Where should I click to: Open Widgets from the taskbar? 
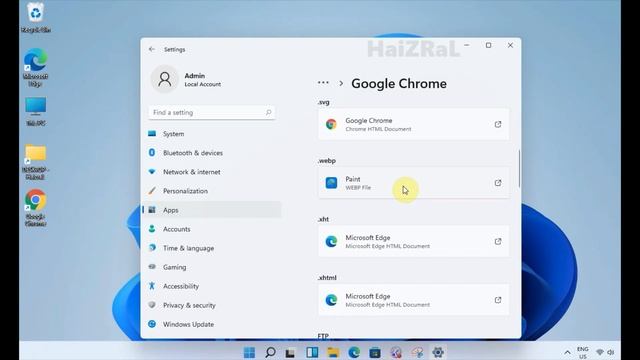click(x=312, y=352)
